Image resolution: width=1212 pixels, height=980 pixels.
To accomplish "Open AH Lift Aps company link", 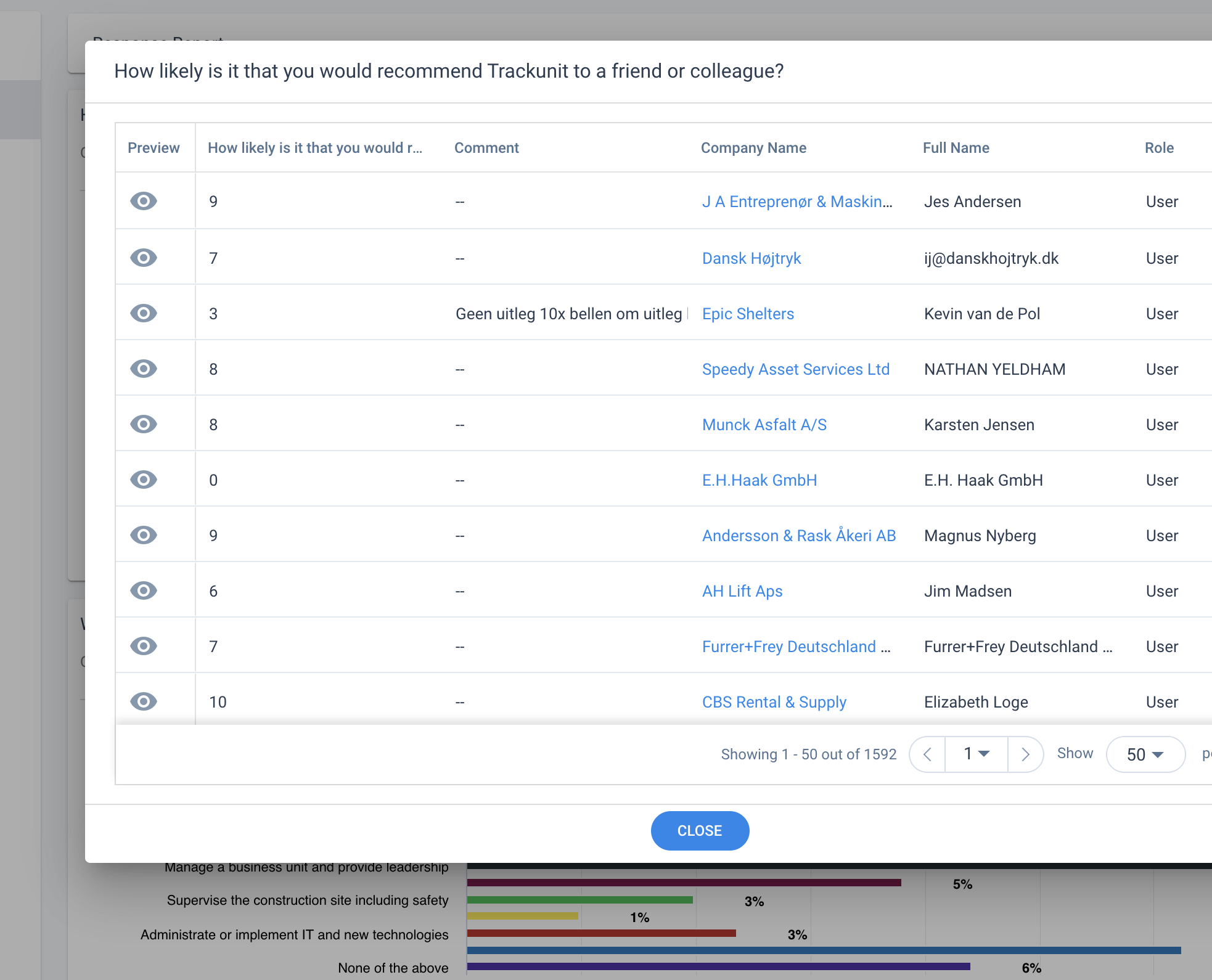I will [x=742, y=591].
